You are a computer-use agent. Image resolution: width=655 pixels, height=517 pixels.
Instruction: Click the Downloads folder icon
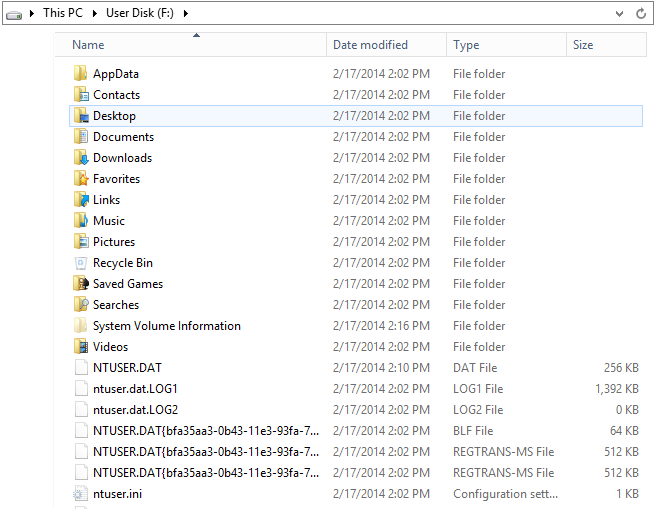point(81,158)
